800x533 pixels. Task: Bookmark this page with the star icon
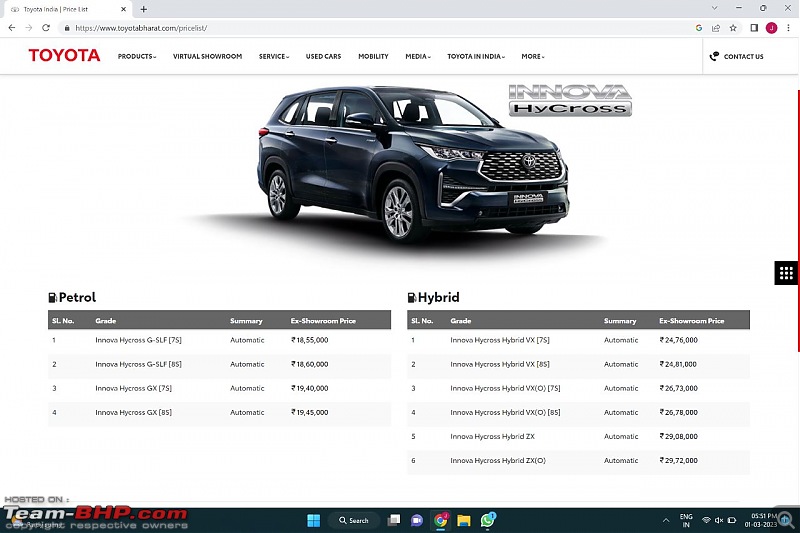[x=733, y=28]
